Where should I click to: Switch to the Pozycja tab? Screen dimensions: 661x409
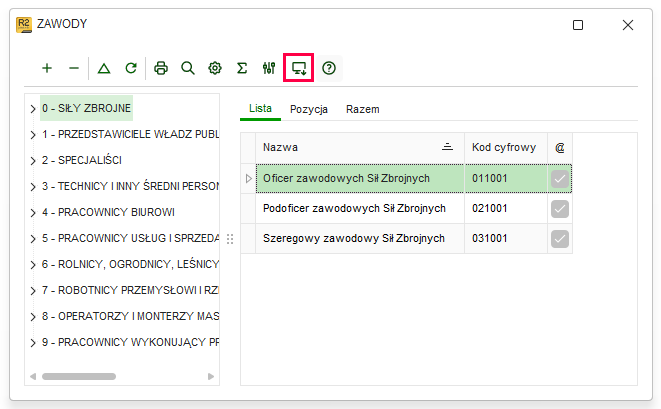coord(309,109)
